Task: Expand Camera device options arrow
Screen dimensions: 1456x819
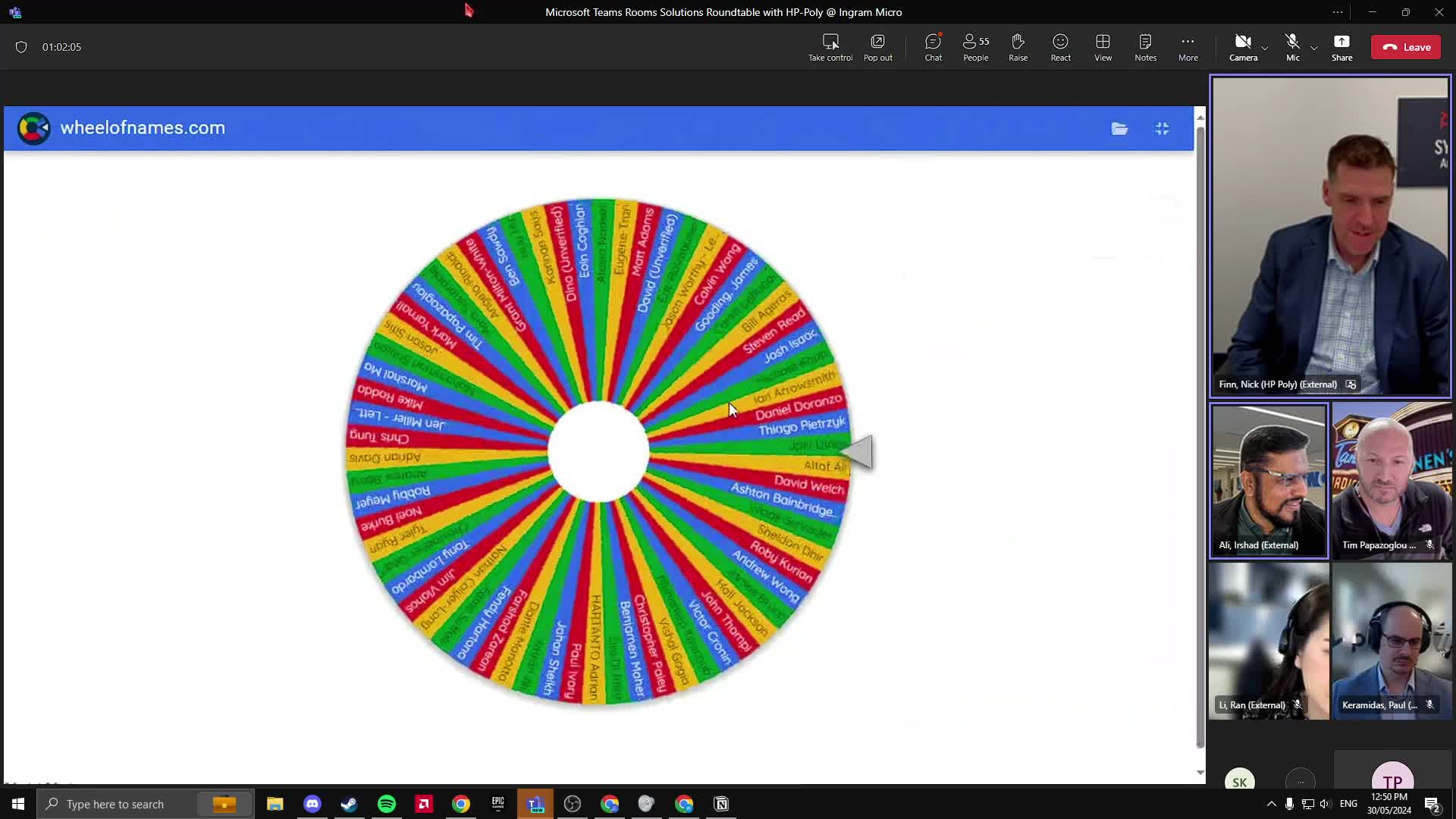Action: point(1264,48)
